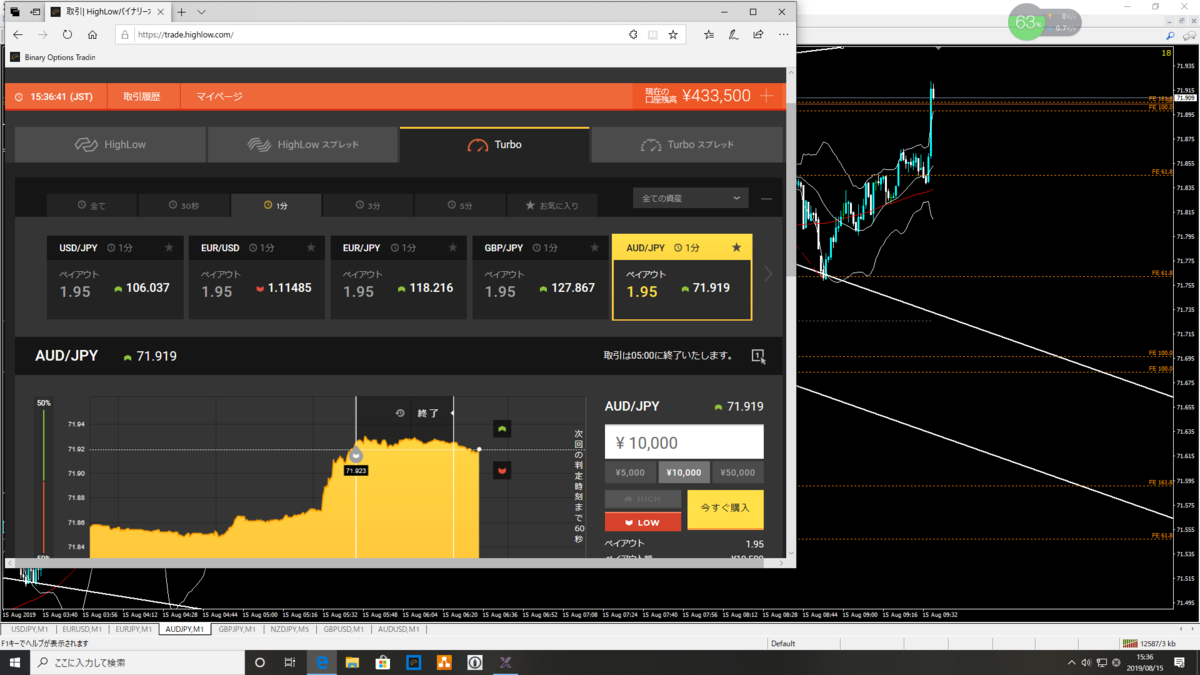The height and width of the screenshot is (675, 1200).
Task: Click the red Low arrow on chart
Action: pyautogui.click(x=502, y=470)
